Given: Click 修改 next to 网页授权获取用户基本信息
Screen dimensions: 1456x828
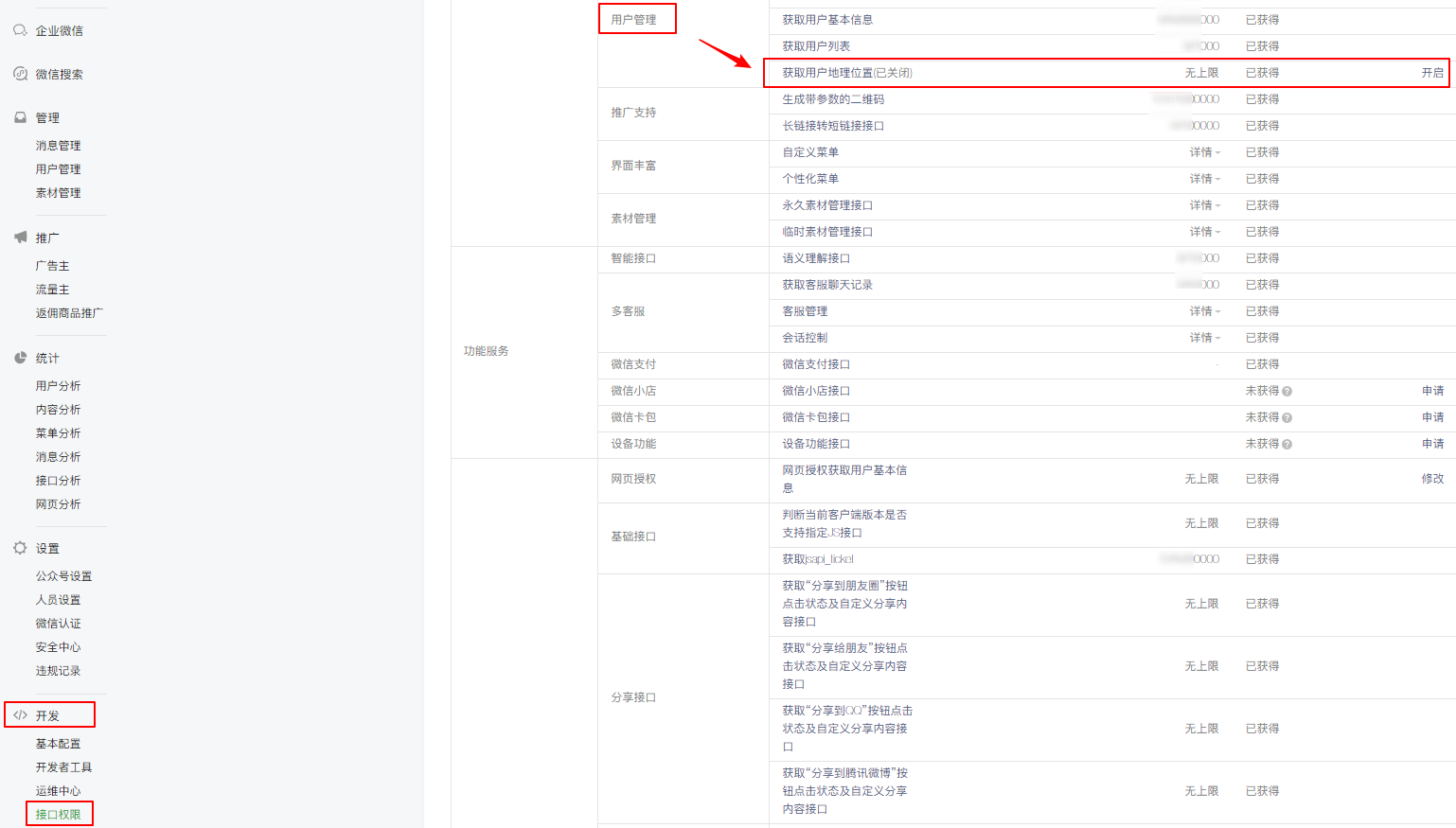Looking at the screenshot, I should [1432, 478].
